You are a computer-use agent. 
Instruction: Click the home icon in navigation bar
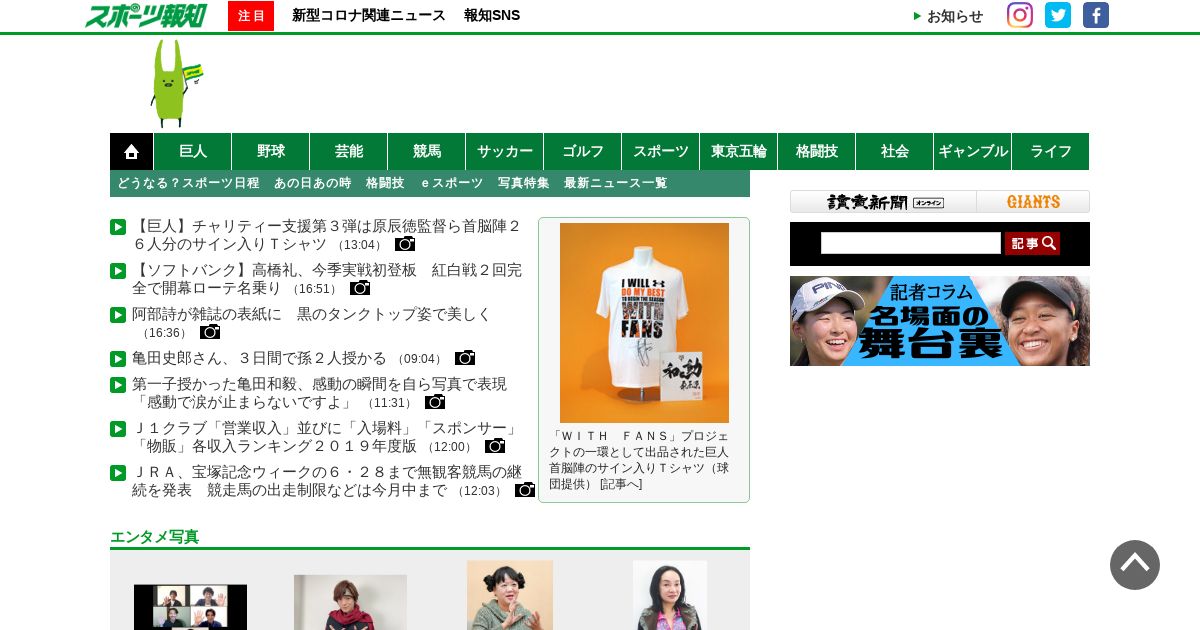tap(131, 151)
